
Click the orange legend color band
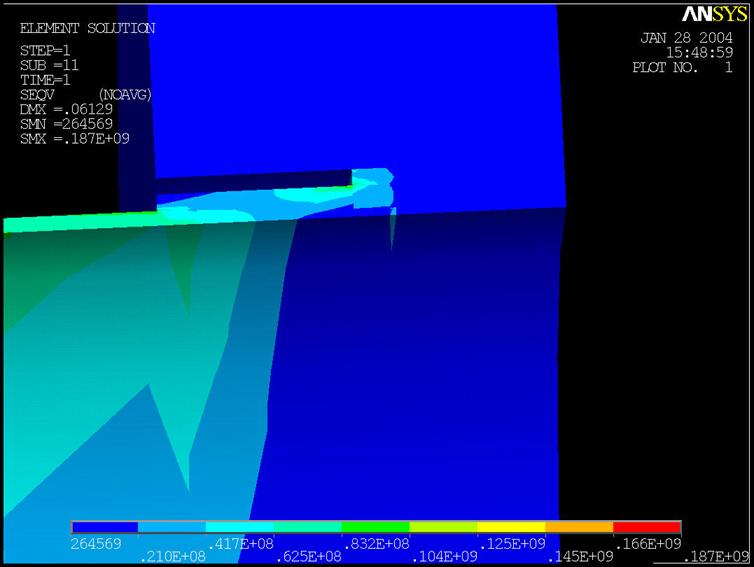578,526
